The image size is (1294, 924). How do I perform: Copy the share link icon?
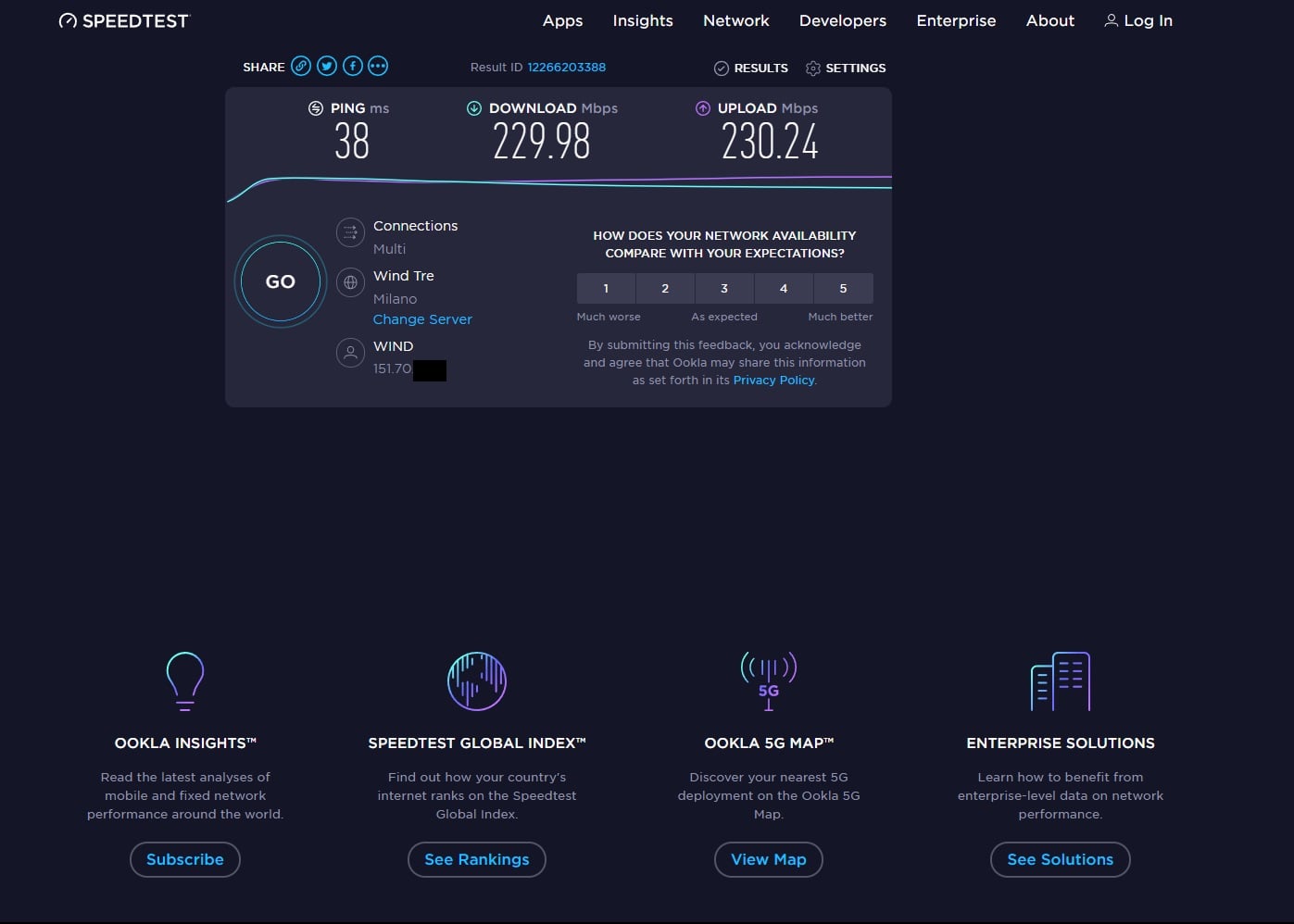click(301, 66)
